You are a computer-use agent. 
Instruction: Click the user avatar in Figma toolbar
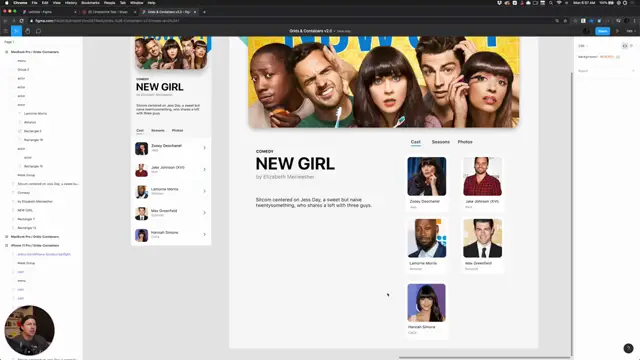pos(587,31)
